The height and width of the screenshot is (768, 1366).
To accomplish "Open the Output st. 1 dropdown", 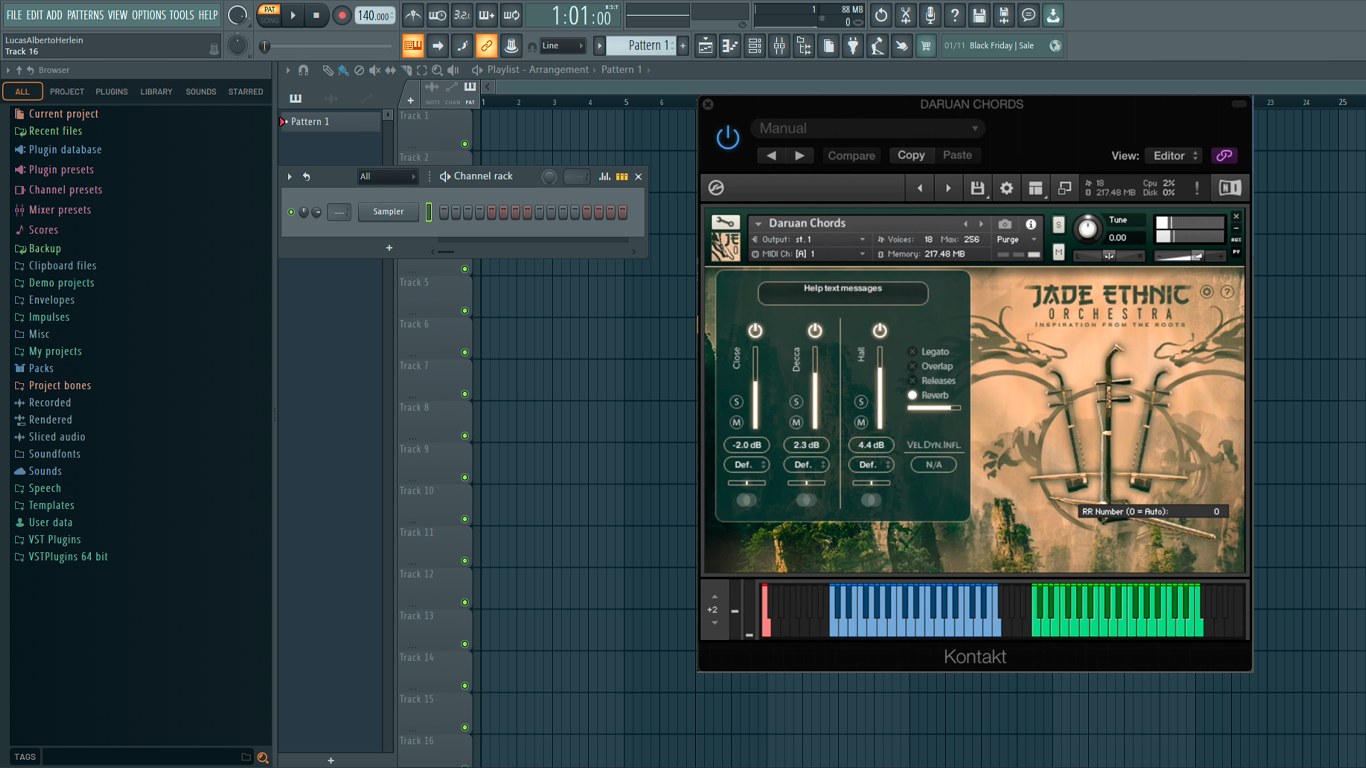I will (x=810, y=240).
